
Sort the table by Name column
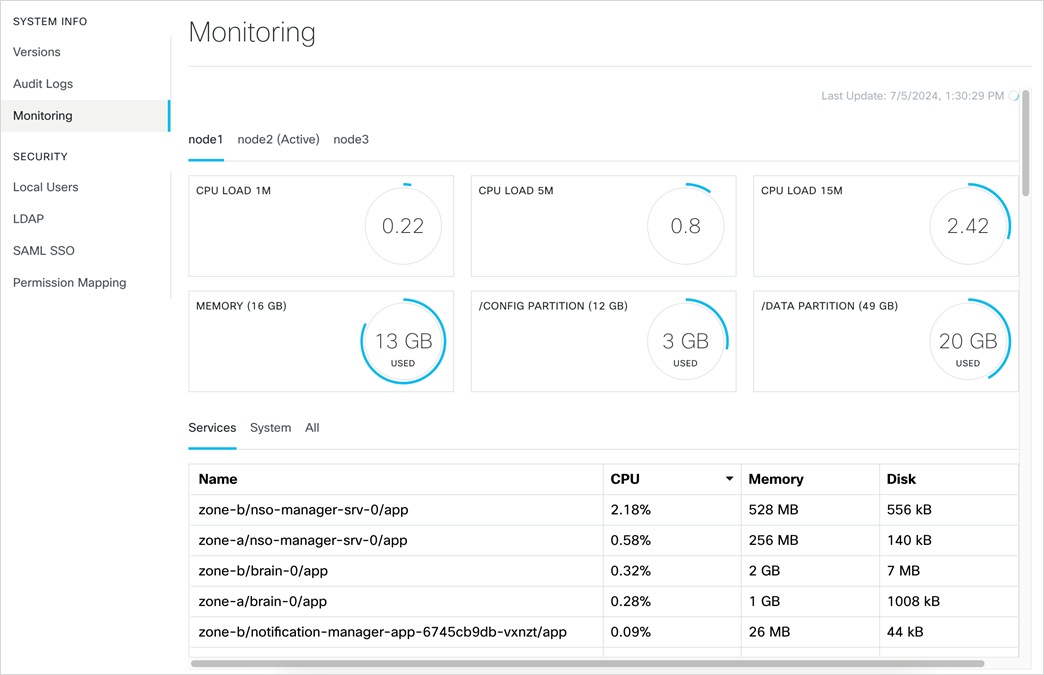[x=217, y=479]
